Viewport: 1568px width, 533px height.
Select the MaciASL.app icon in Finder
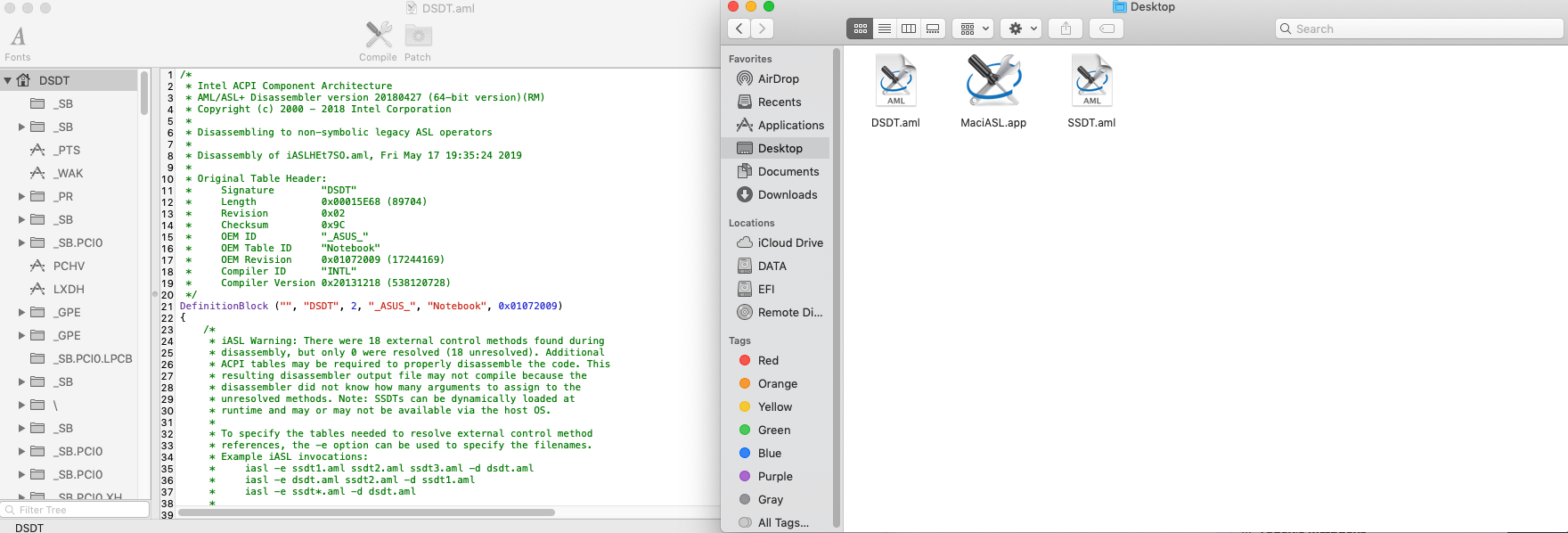pos(993,80)
